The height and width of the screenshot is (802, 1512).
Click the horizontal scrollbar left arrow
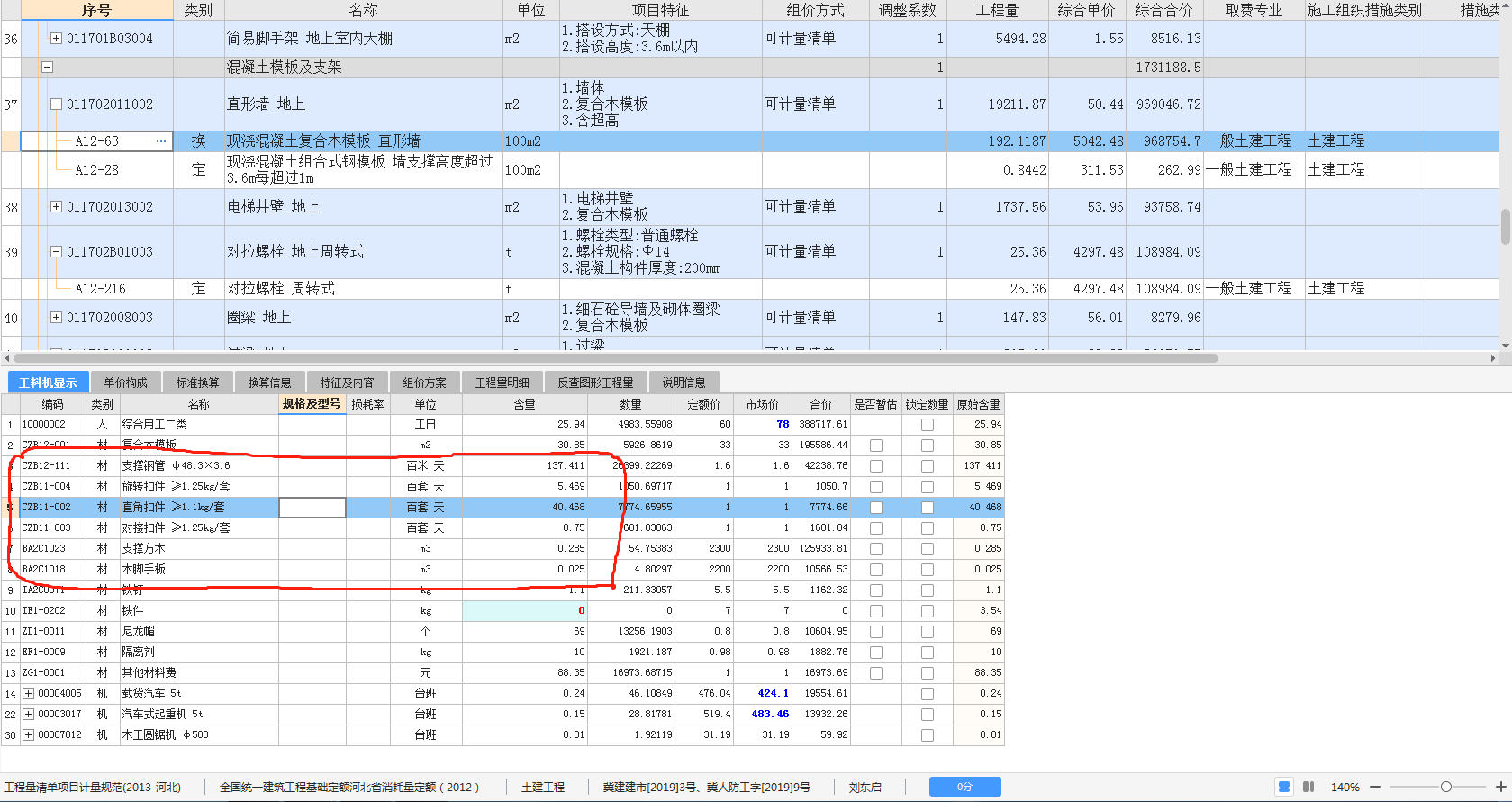7,358
